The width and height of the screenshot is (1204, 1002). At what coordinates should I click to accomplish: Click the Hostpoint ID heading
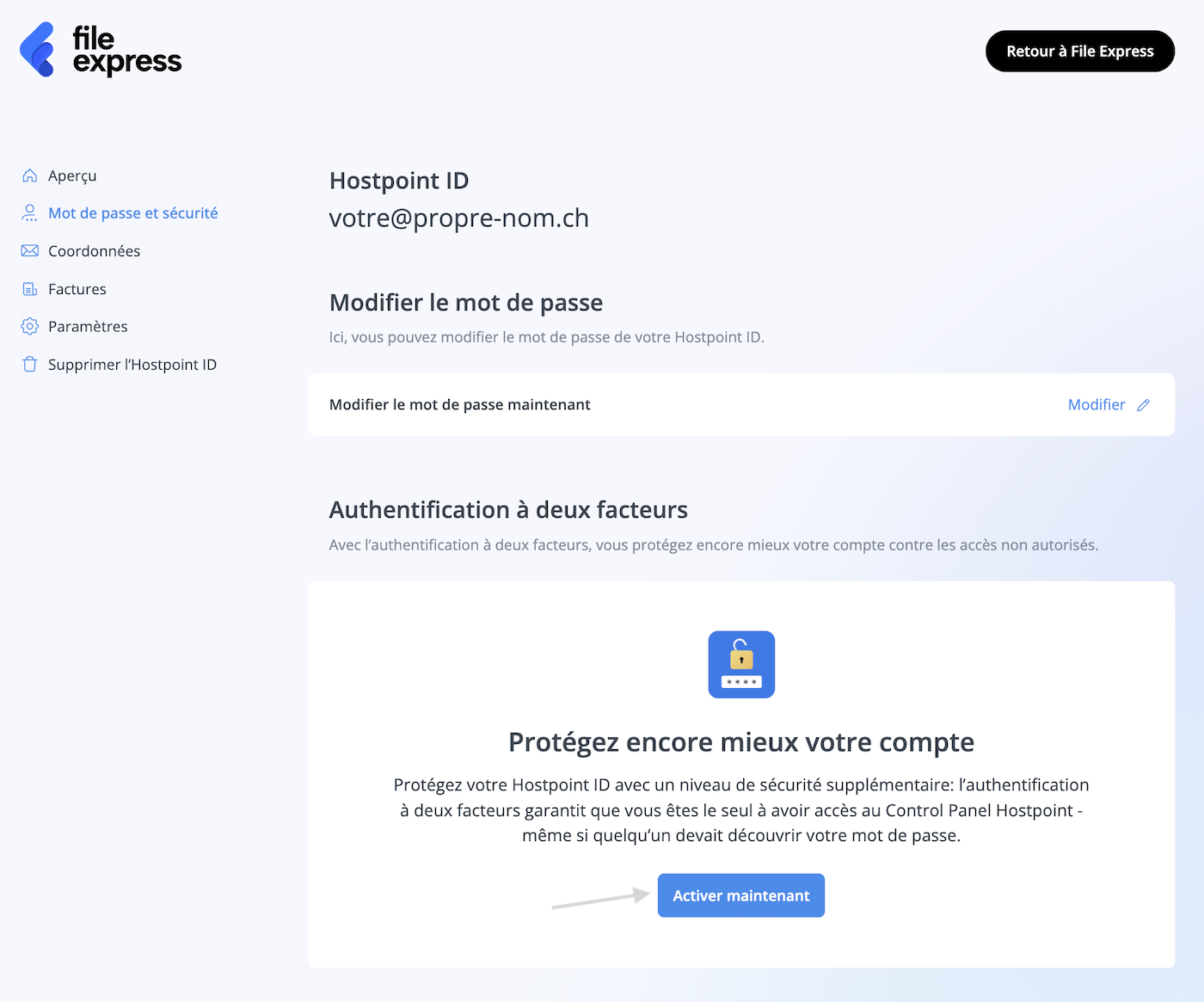click(399, 181)
